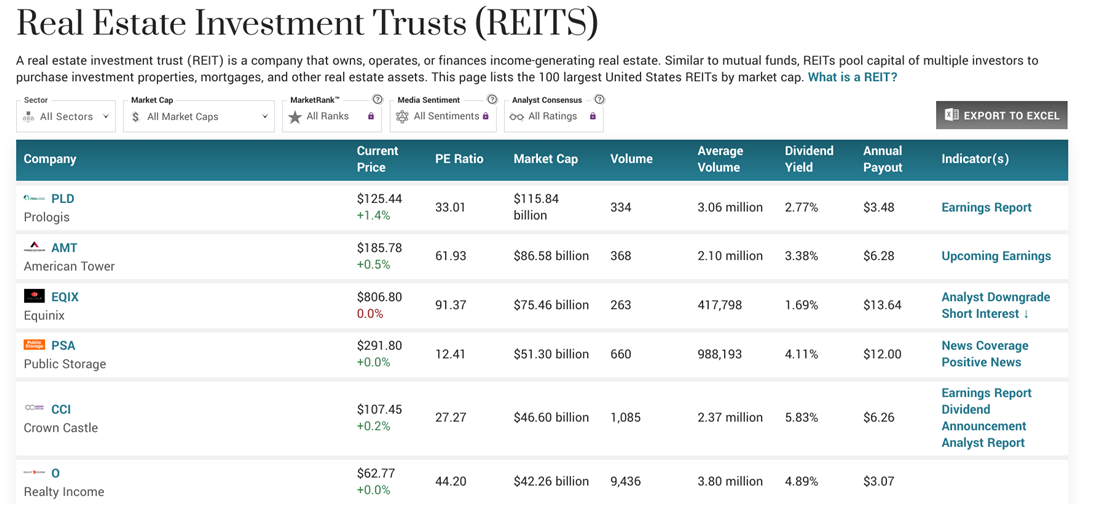This screenshot has width=1100, height=505.
Task: Open the Sector filter dropdown
Action: tap(66, 117)
